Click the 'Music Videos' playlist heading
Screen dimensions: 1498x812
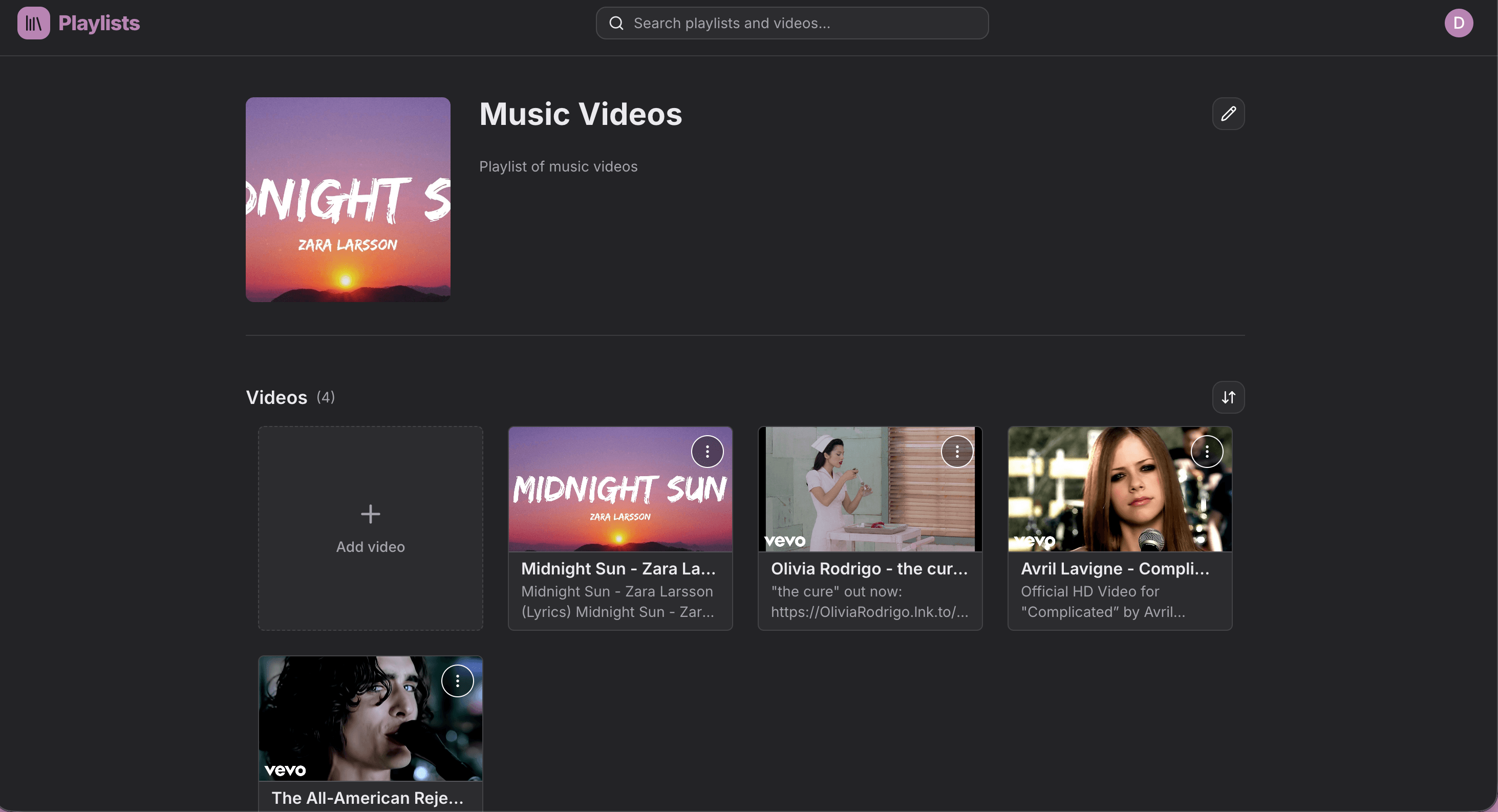[x=581, y=114]
